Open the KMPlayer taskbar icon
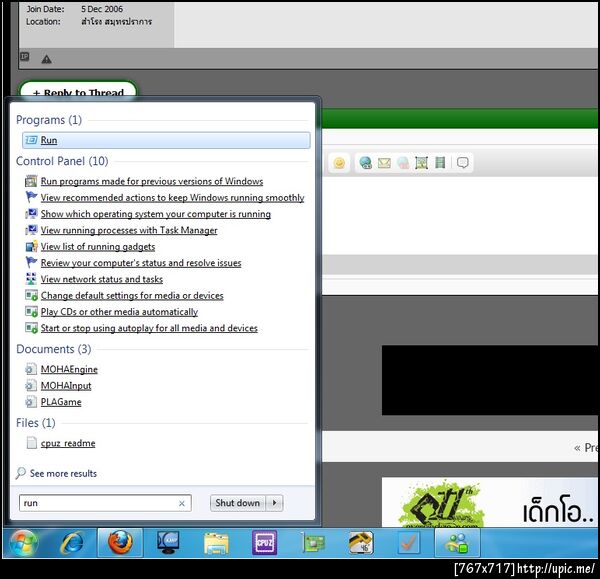600x579 pixels. tap(168, 542)
